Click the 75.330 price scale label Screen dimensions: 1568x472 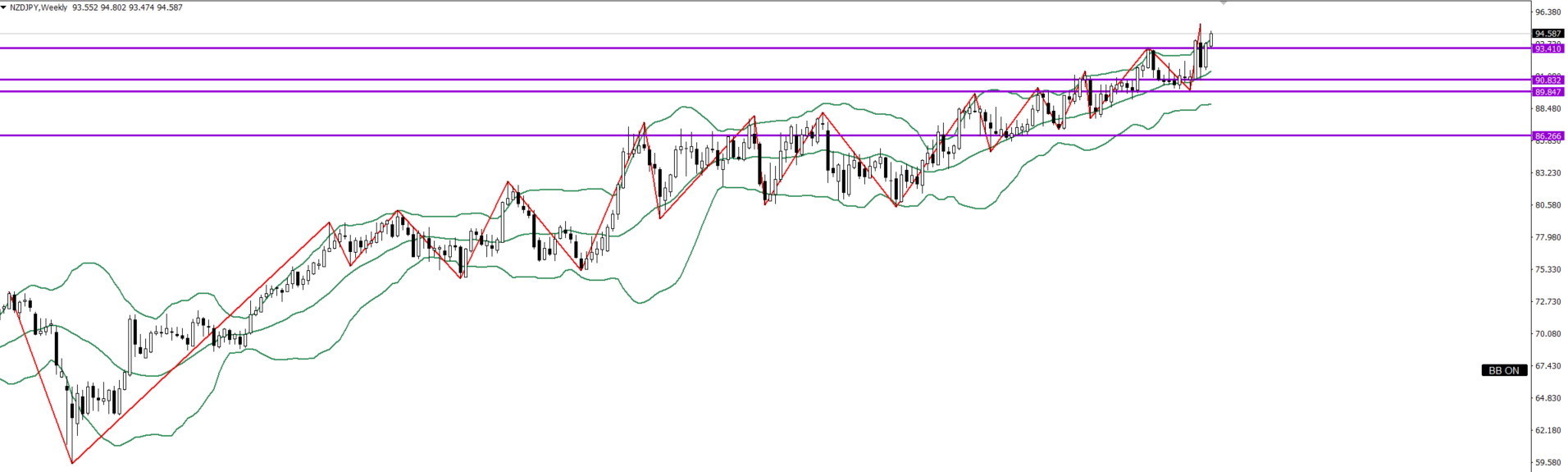coord(1547,269)
